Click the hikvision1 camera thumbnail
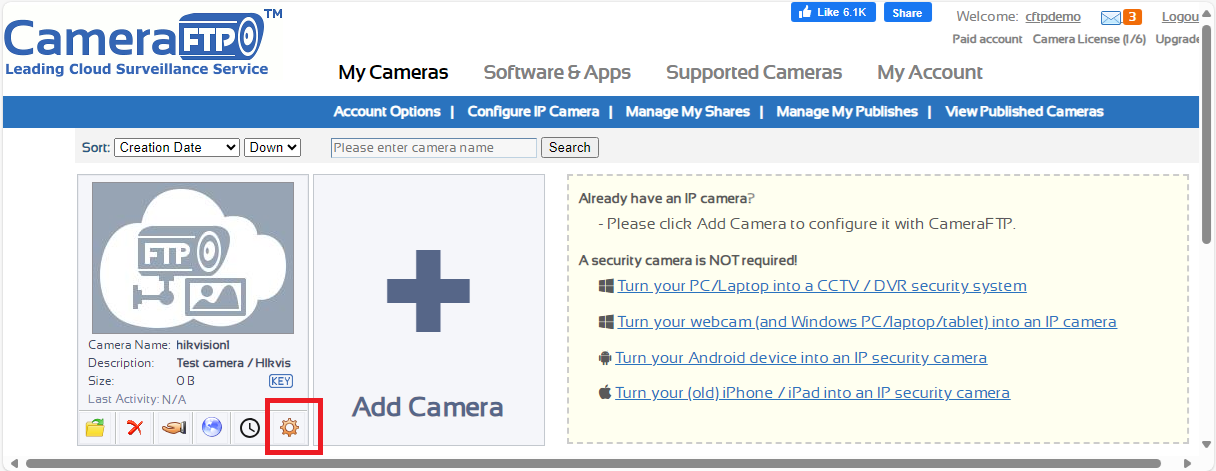Image resolution: width=1216 pixels, height=471 pixels. coord(193,257)
